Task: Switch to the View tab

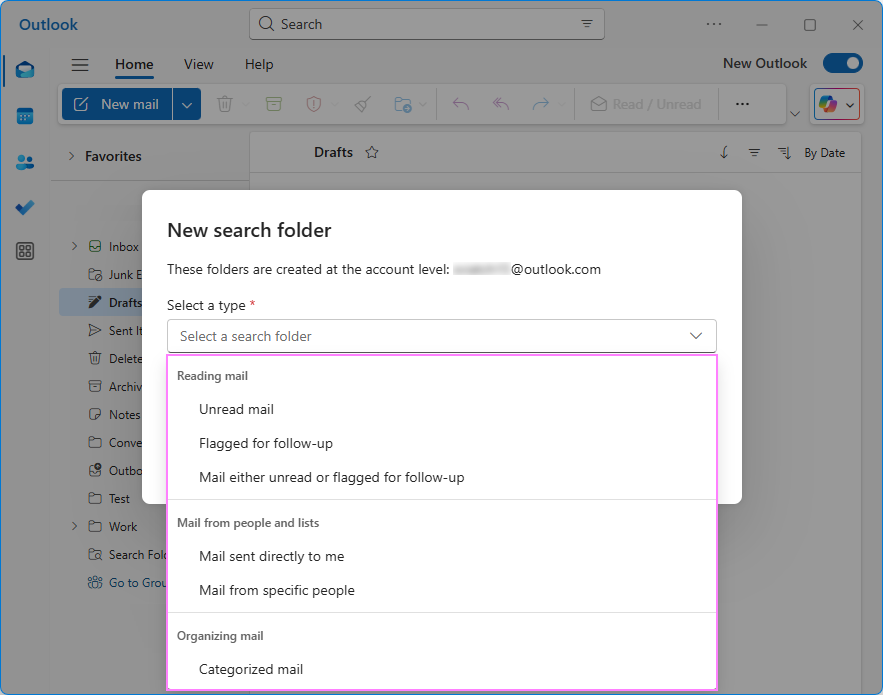Action: [x=198, y=64]
